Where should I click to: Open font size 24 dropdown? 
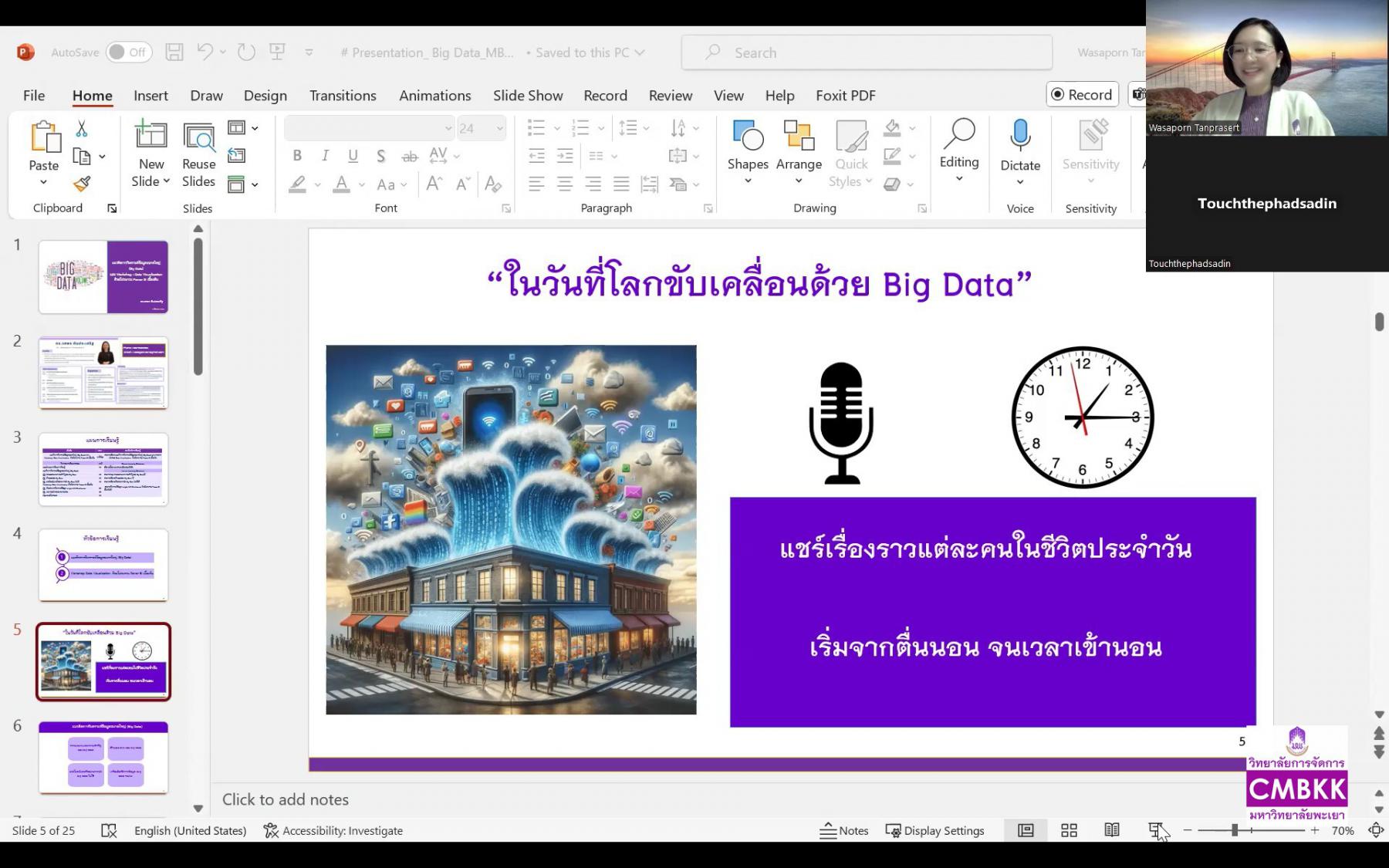tap(499, 128)
